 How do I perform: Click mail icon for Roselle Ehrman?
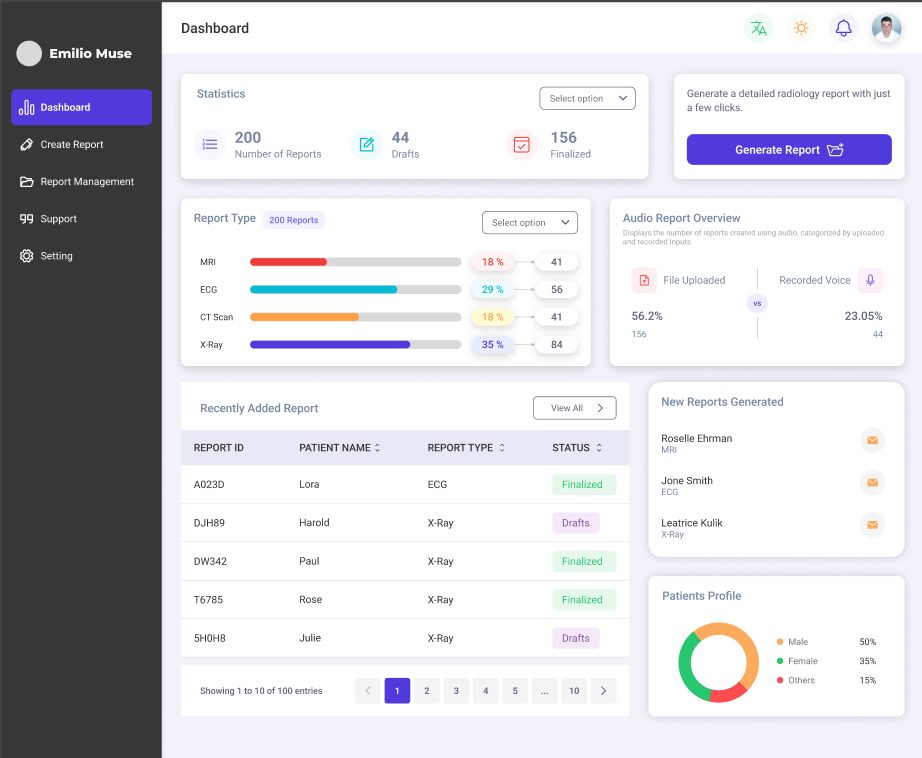[872, 440]
